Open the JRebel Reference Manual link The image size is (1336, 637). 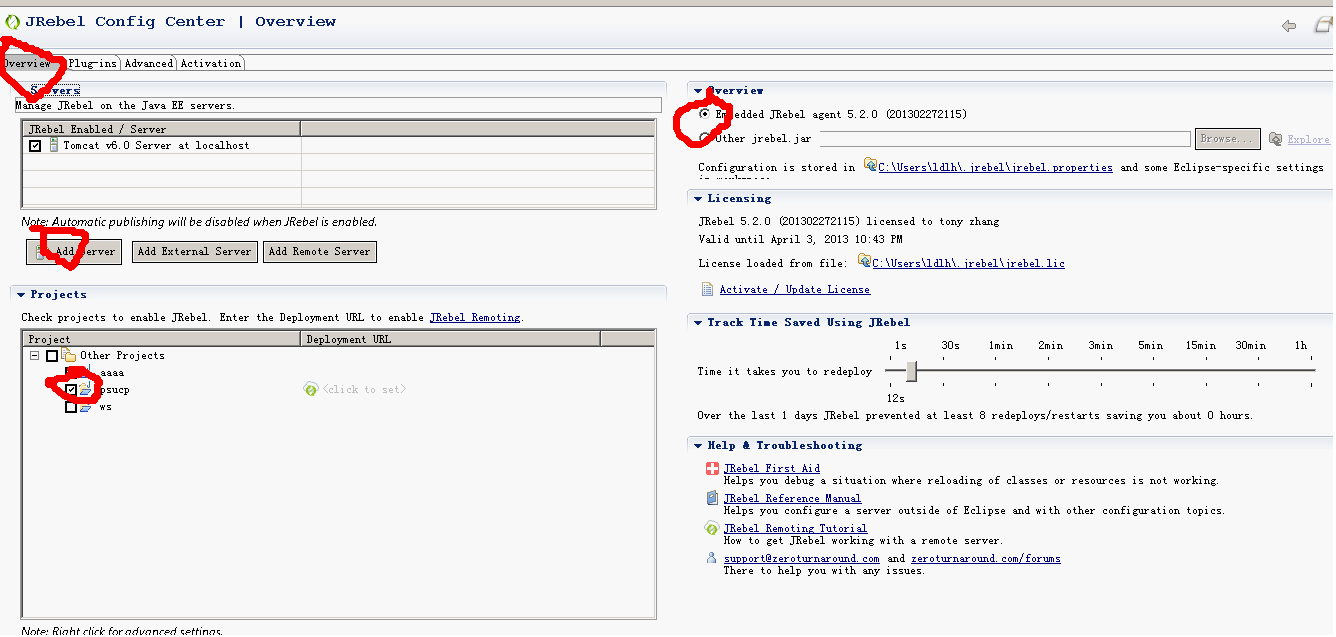792,498
